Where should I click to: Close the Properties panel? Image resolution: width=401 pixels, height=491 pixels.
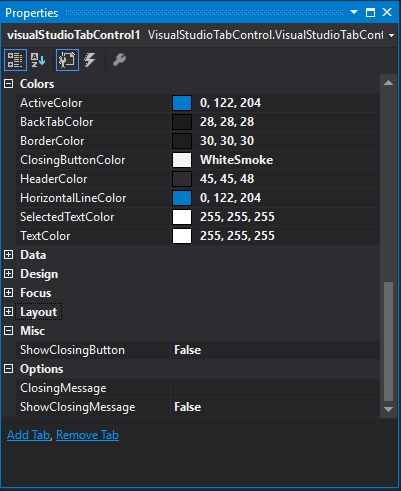tap(387, 12)
